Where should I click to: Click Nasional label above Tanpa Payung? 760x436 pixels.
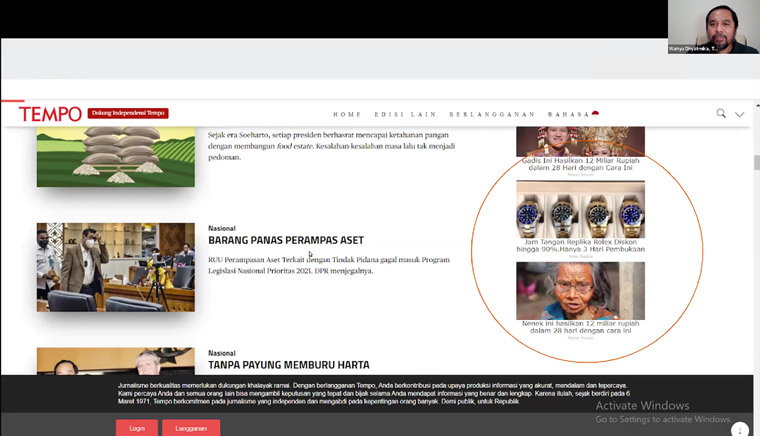[222, 353]
